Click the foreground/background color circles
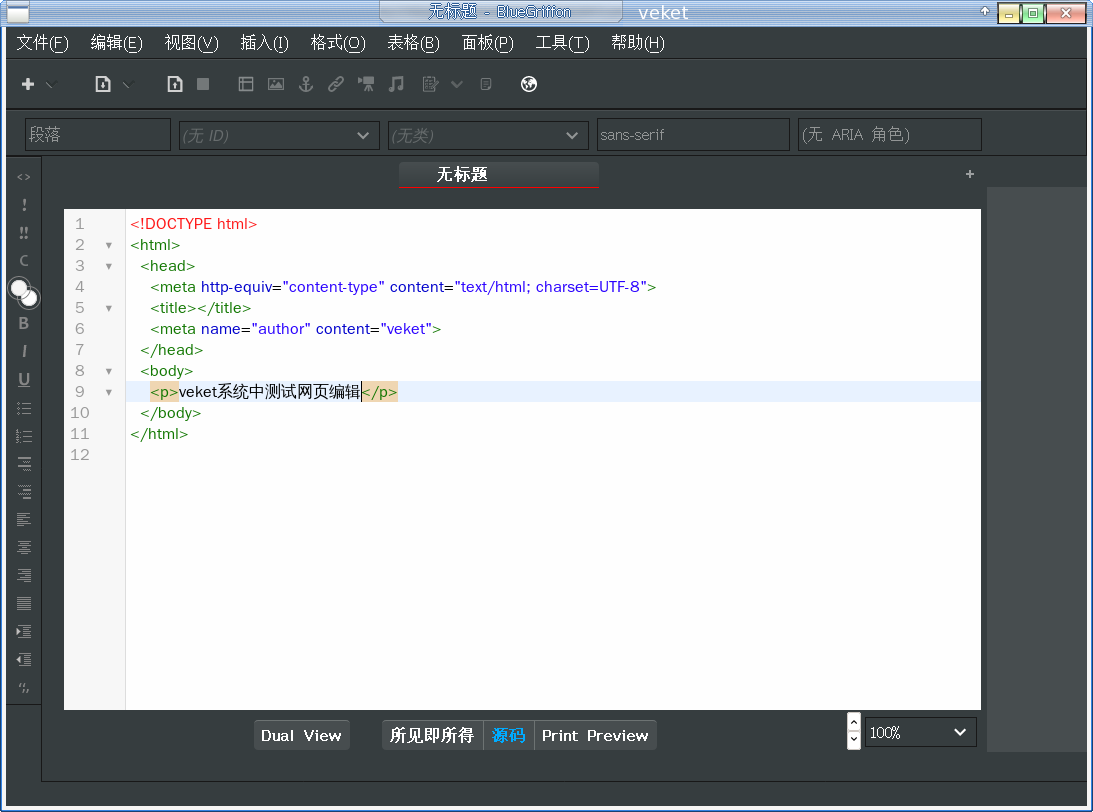Viewport: 1093px width, 812px height. click(24, 293)
